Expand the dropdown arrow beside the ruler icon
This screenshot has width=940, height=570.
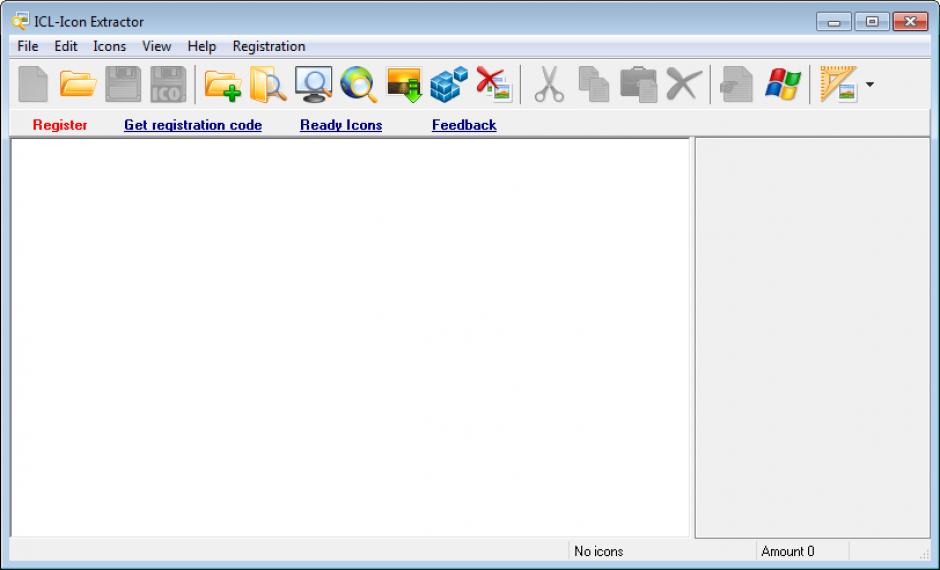[869, 85]
